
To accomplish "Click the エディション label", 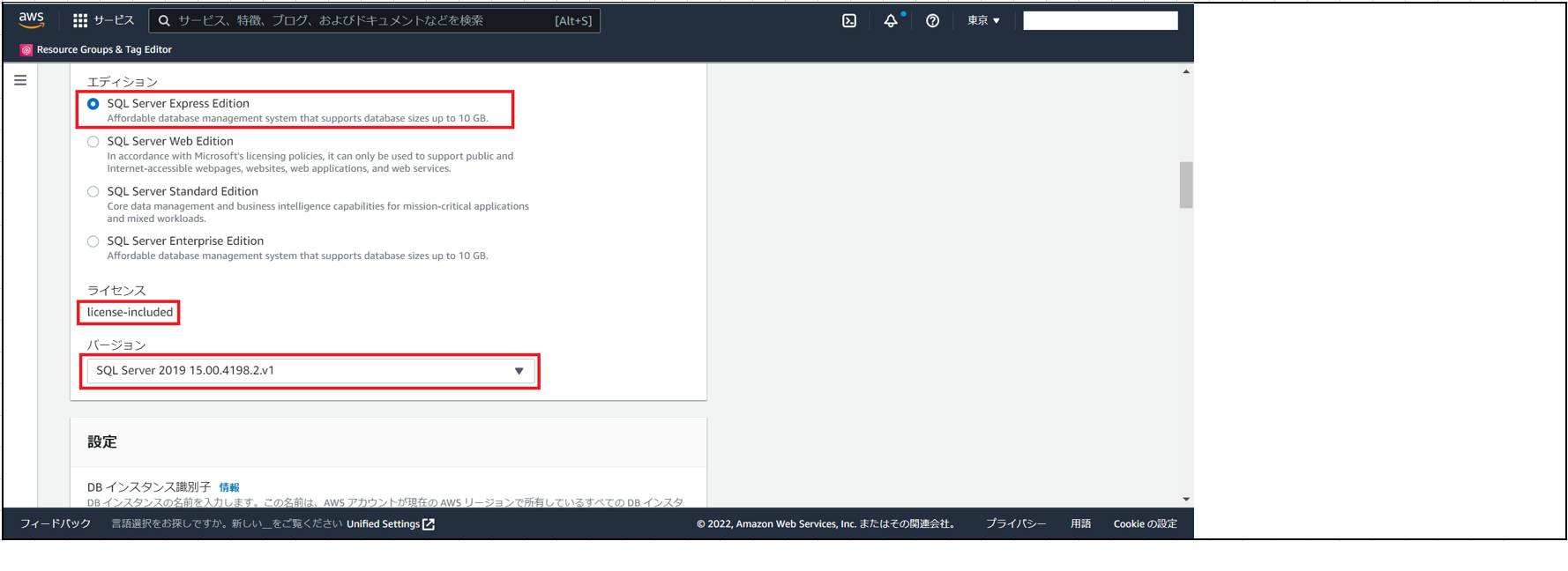I will tap(122, 82).
